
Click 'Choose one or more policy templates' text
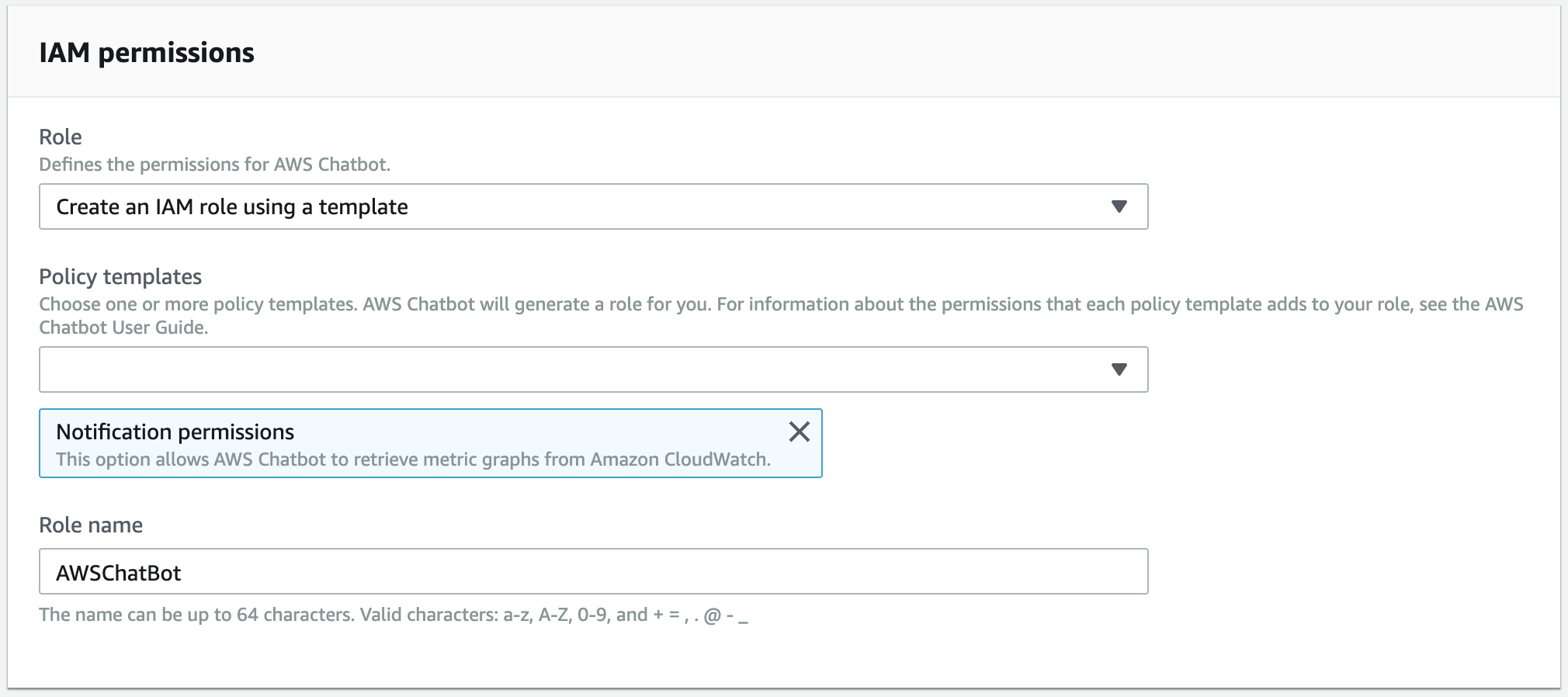[x=199, y=304]
